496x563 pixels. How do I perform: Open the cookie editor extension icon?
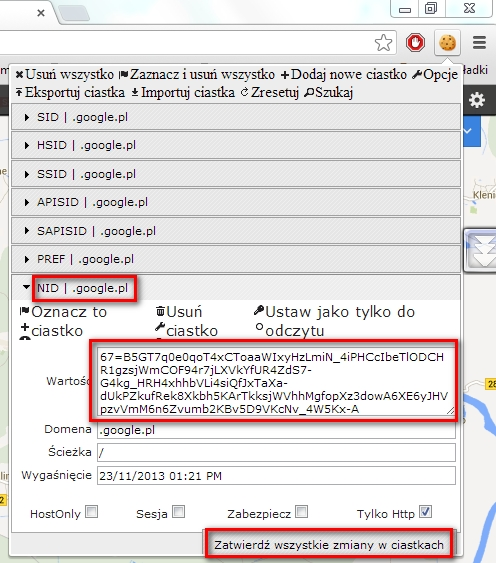click(x=447, y=43)
